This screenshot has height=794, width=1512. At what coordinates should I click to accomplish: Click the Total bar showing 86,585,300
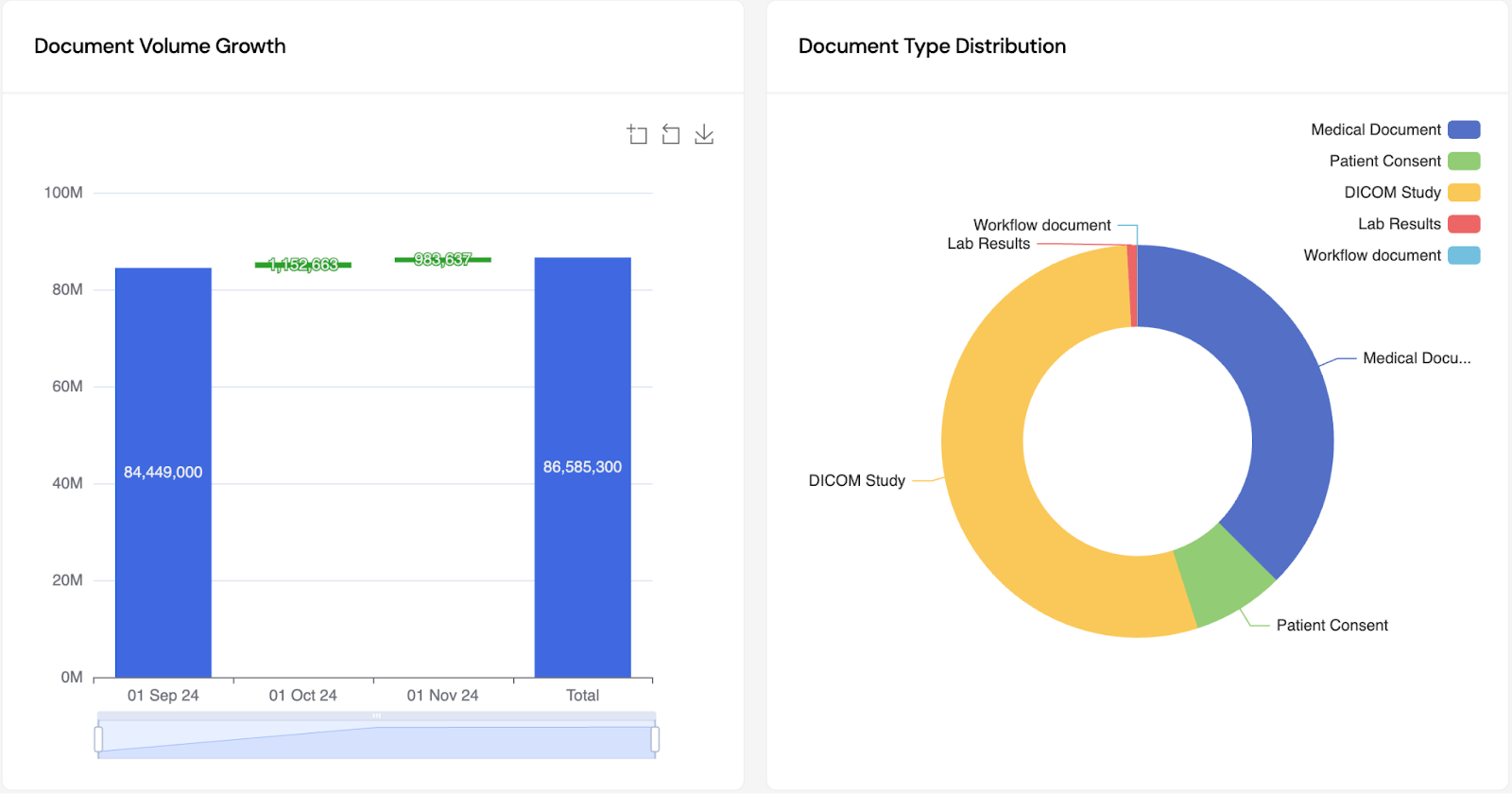[583, 468]
